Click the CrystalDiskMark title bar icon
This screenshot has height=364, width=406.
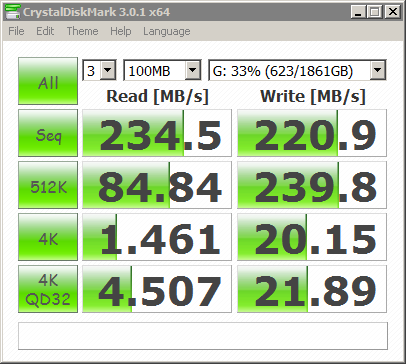[13, 12]
